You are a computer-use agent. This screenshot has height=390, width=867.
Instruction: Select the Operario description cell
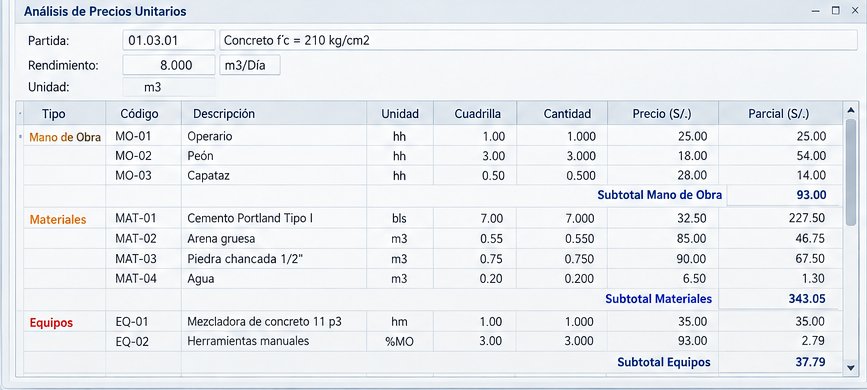pyautogui.click(x=274, y=136)
